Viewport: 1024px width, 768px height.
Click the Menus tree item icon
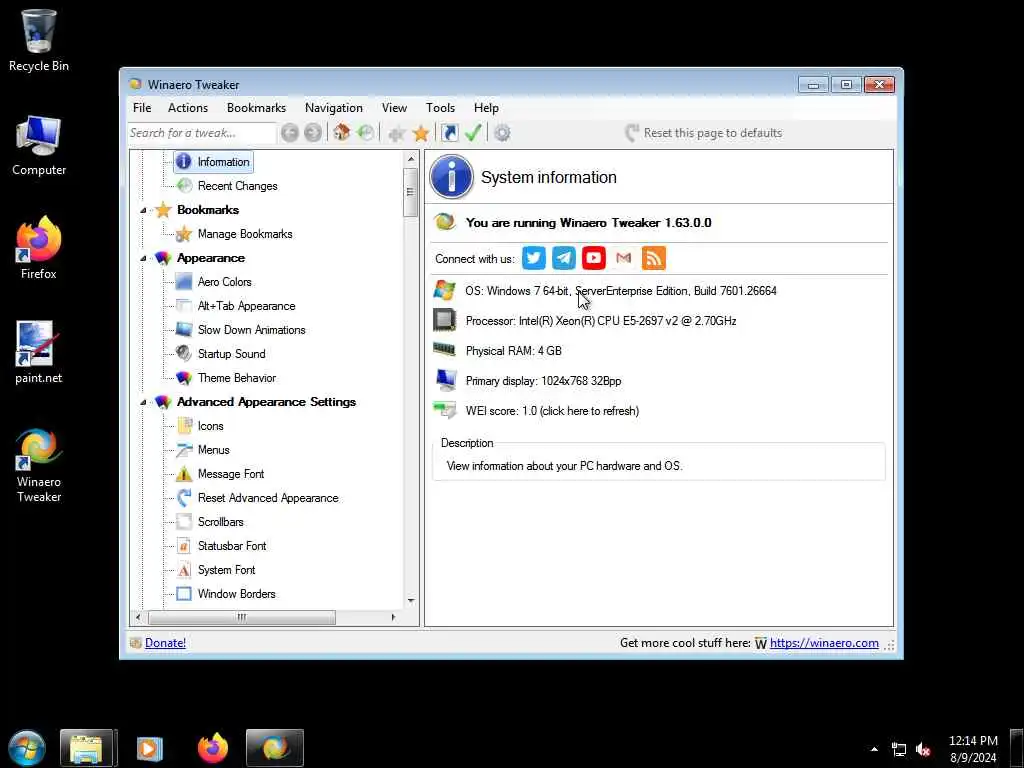184,450
